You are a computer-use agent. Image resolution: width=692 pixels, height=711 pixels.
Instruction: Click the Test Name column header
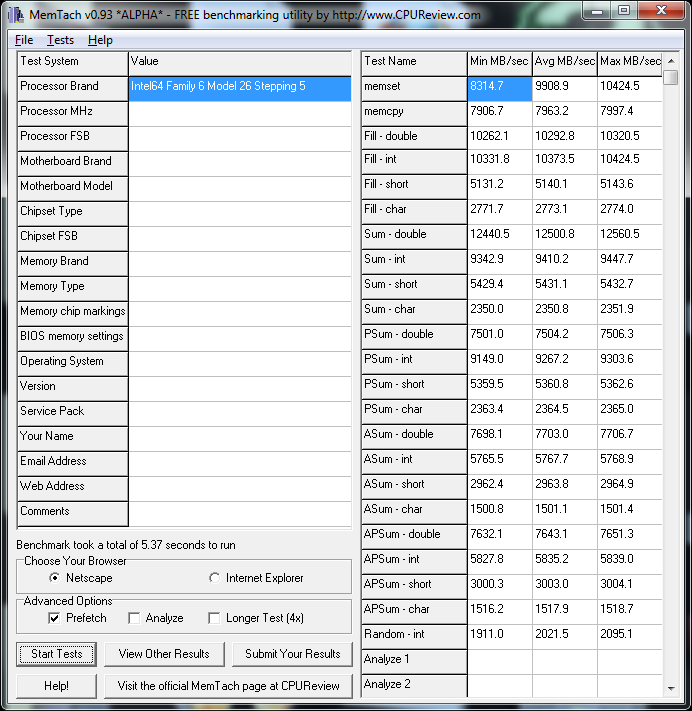[414, 63]
